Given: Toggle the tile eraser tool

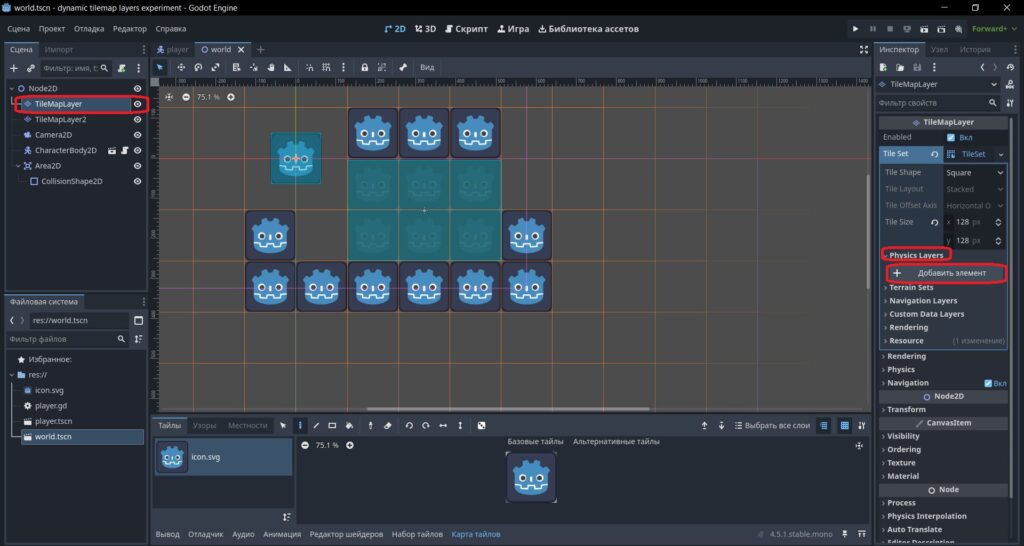Looking at the screenshot, I should click(387, 425).
